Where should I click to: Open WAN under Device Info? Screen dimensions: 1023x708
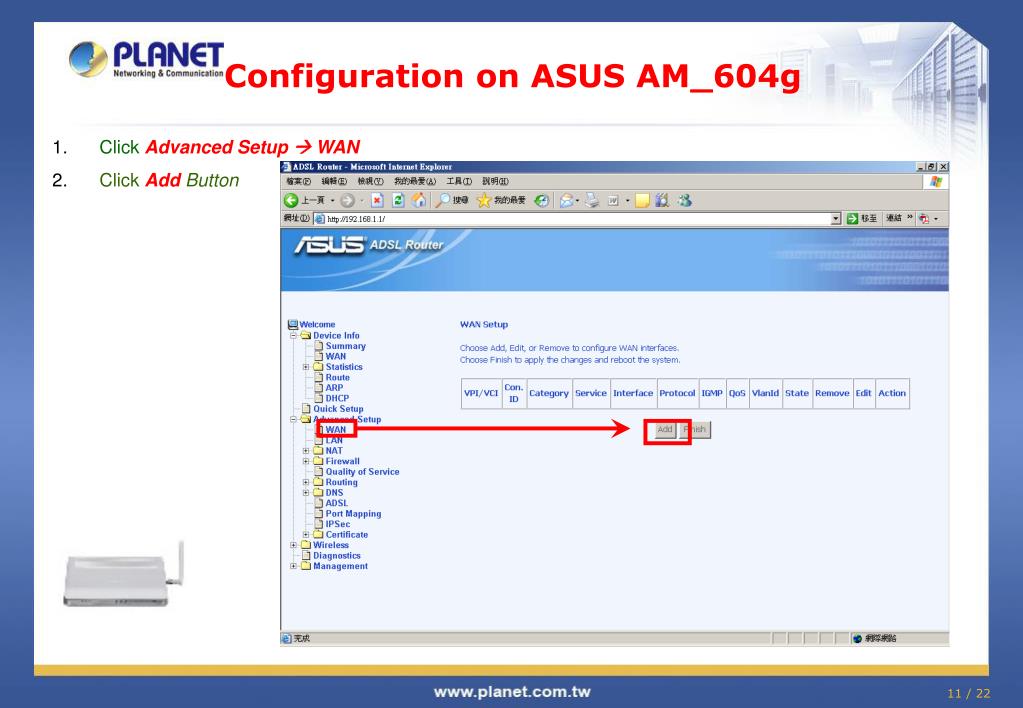pyautogui.click(x=336, y=356)
